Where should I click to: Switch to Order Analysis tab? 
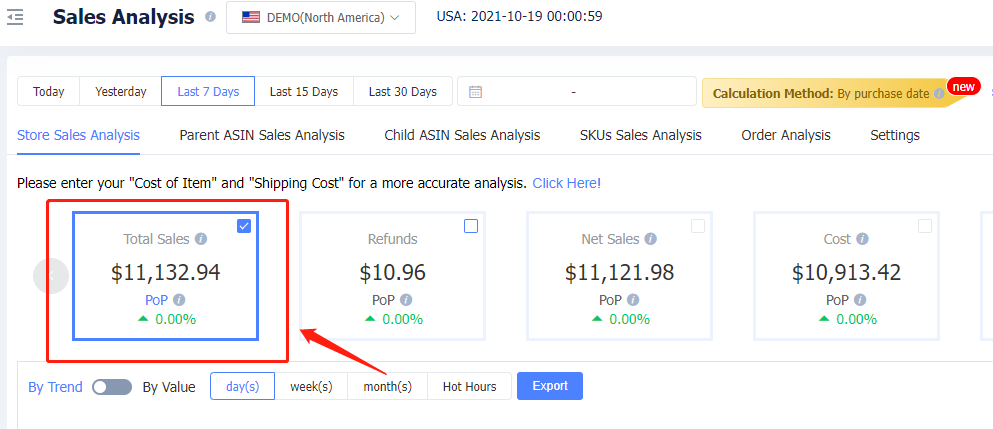pos(786,135)
